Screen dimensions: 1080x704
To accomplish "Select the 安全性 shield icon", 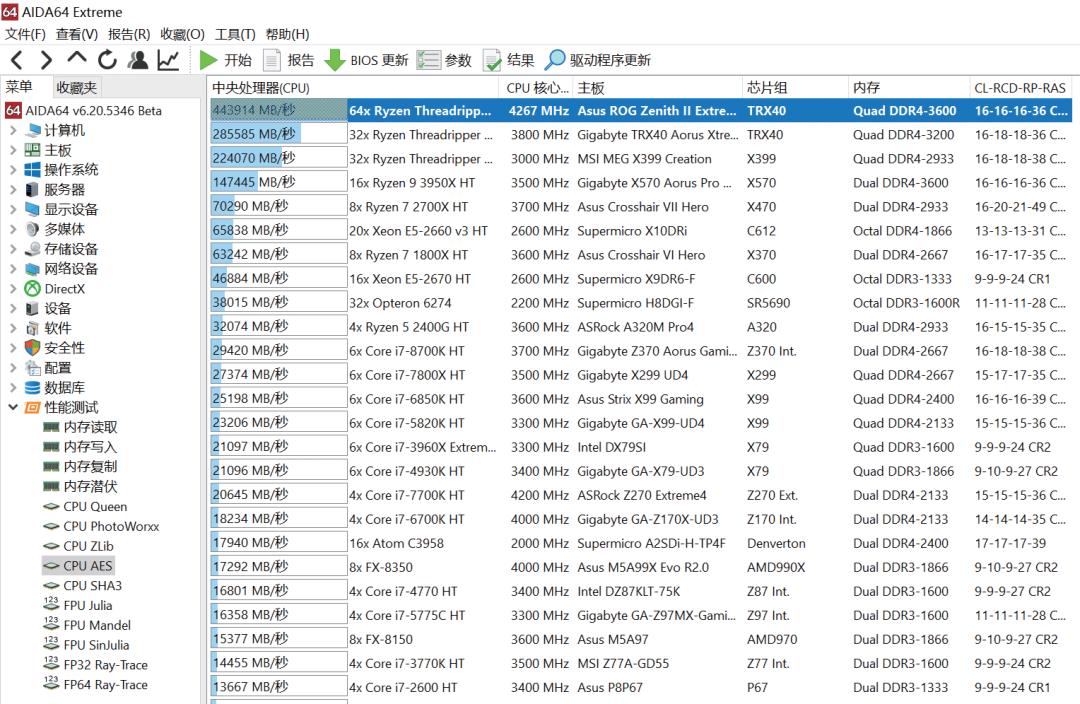I will (x=32, y=348).
